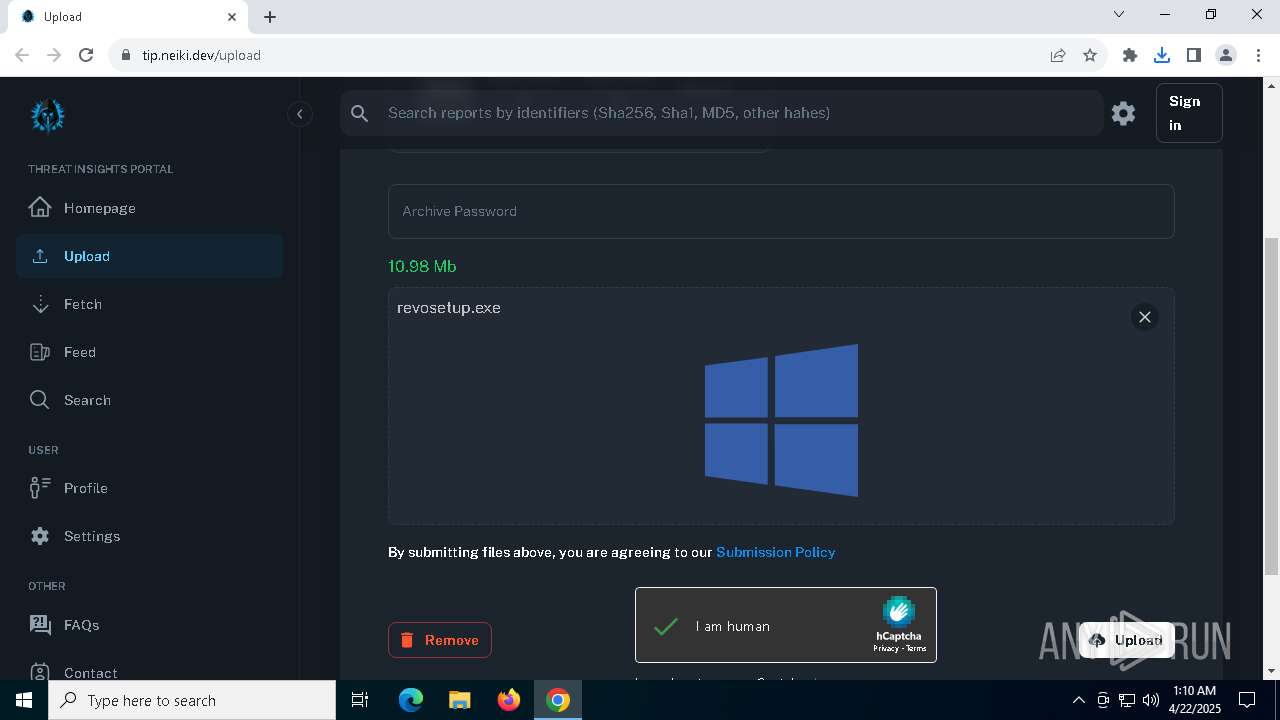The height and width of the screenshot is (720, 1280).
Task: Select the Upload sidebar item
Action: (150, 256)
